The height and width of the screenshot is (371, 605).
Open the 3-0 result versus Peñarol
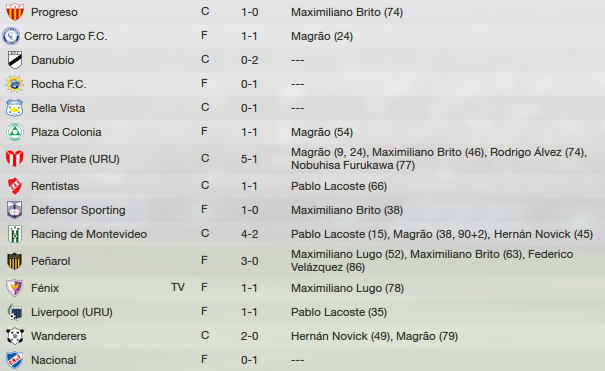click(249, 261)
